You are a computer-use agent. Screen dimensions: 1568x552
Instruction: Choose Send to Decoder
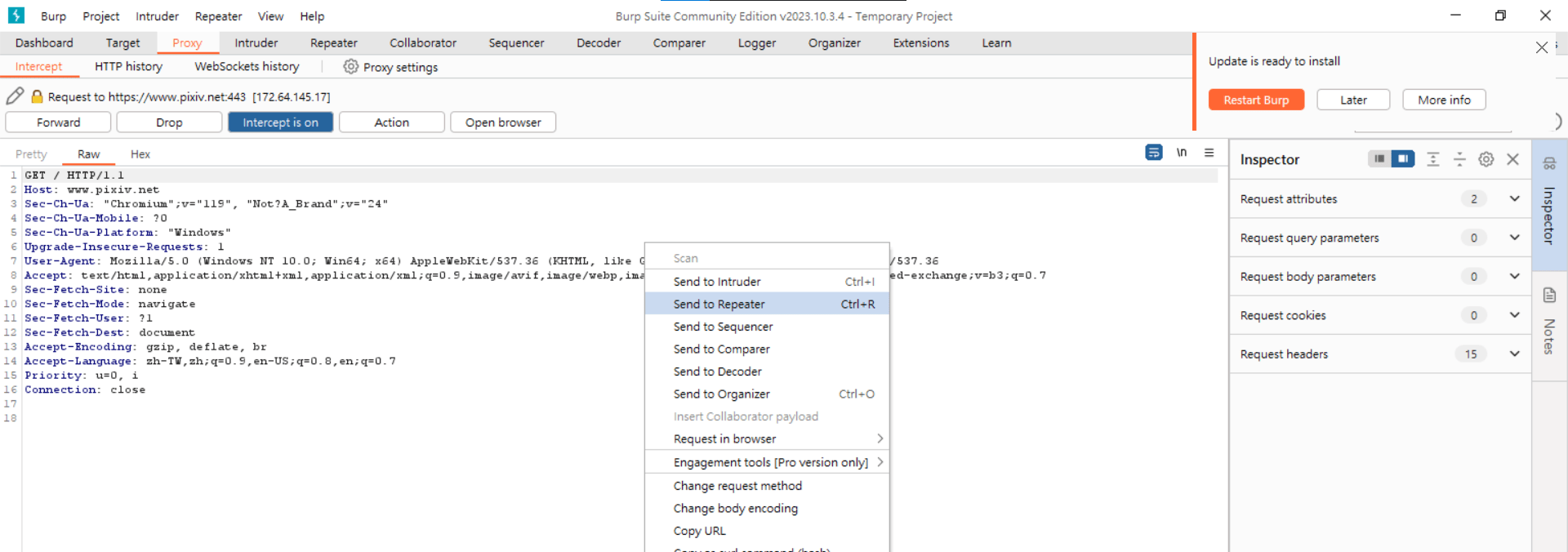tap(767, 372)
